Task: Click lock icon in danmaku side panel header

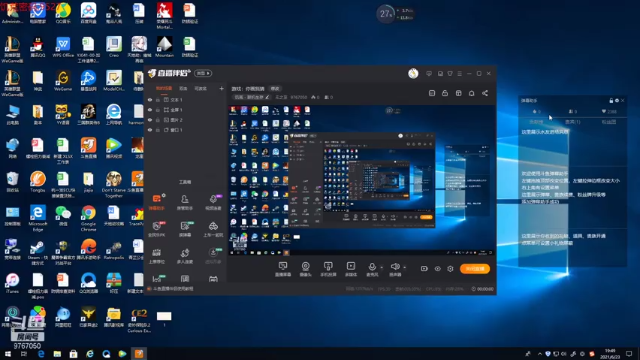Action: [x=611, y=100]
